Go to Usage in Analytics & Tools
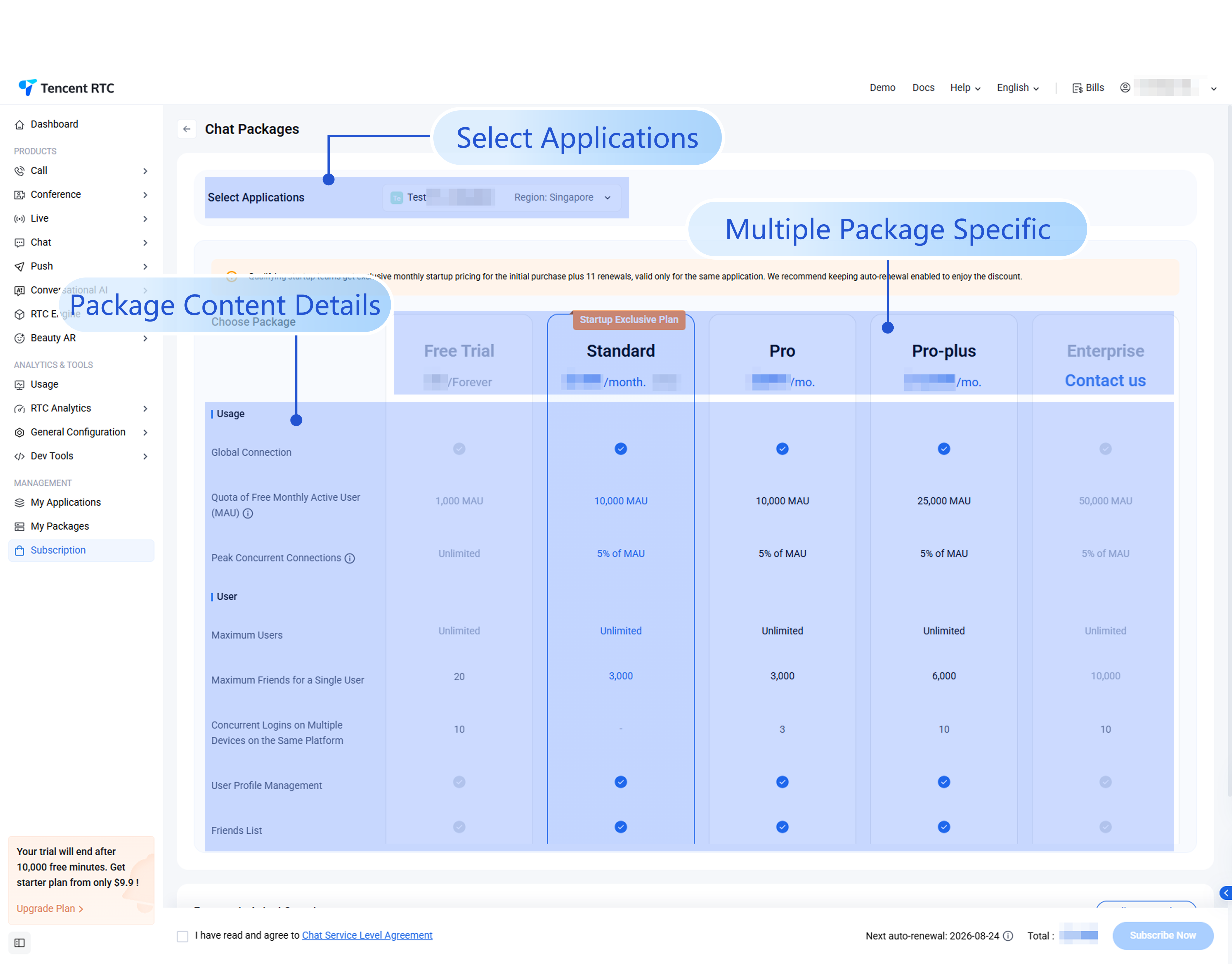 coord(81,385)
